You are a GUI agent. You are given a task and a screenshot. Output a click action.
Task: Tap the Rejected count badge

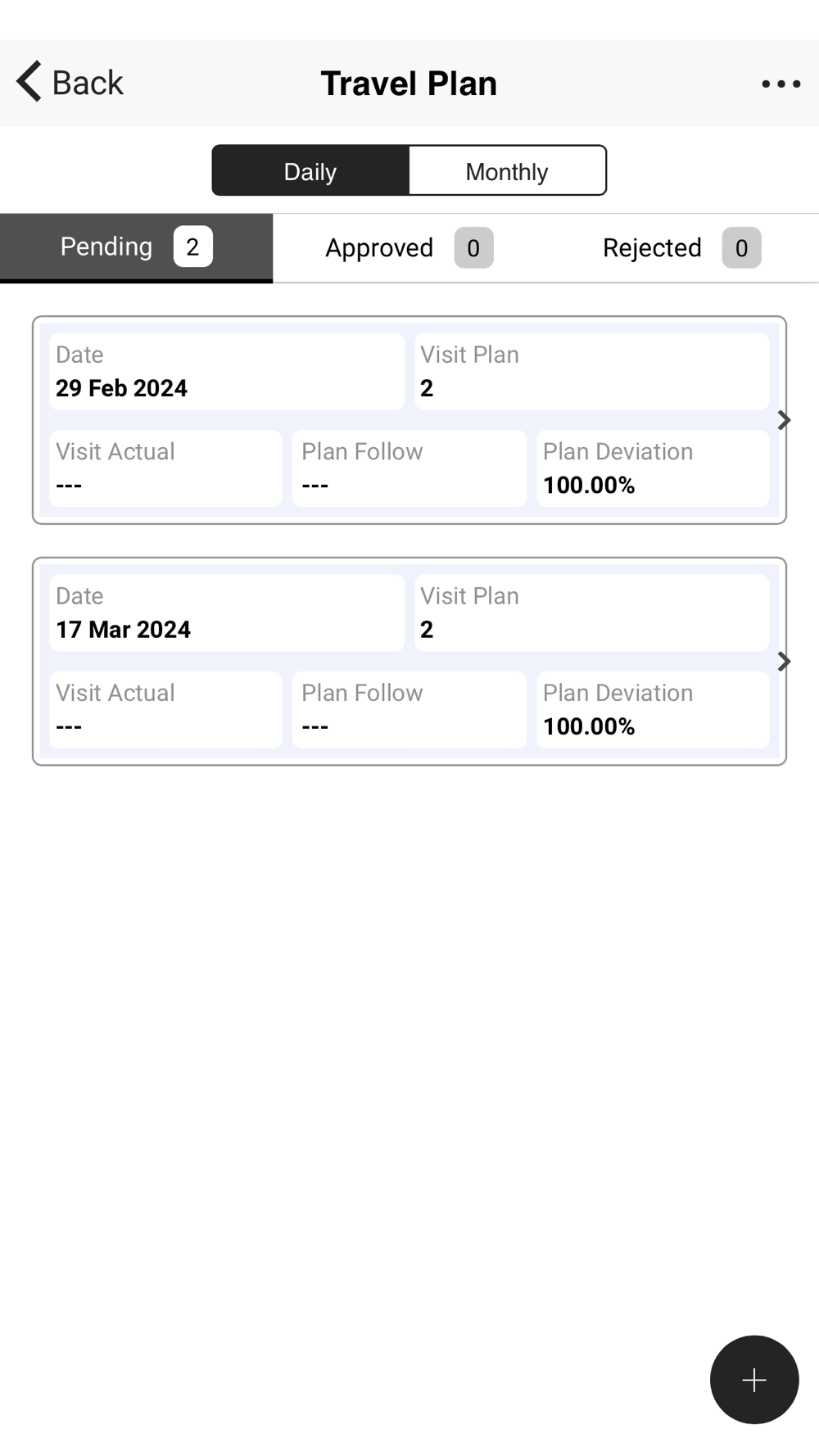pos(741,248)
